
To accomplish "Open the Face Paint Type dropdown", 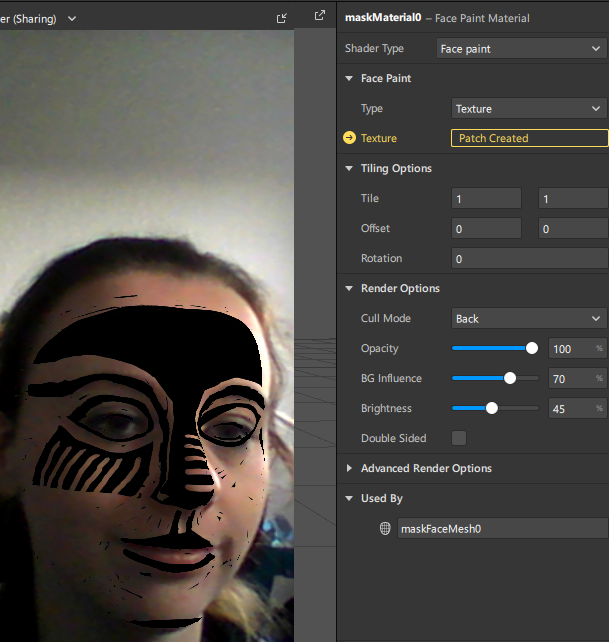I will coord(528,108).
